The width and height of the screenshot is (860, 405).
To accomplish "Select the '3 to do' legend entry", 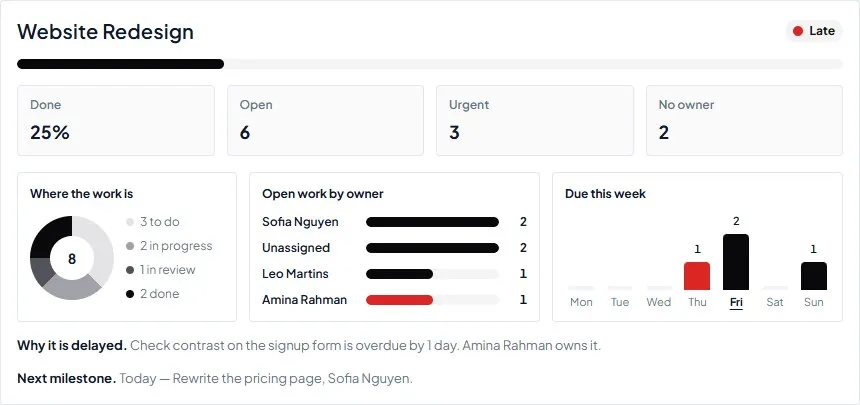I will tap(153, 222).
